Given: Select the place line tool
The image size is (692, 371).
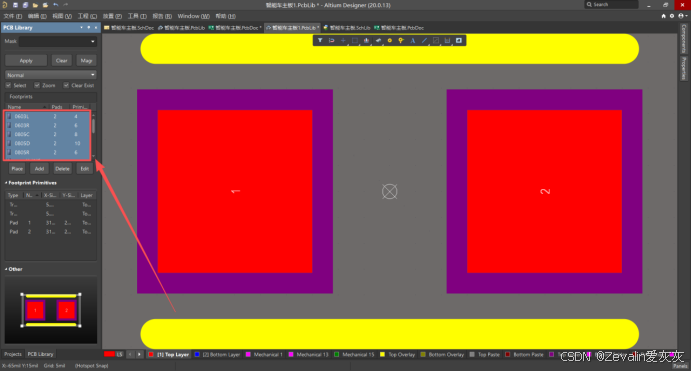Looking at the screenshot, I should pos(424,41).
